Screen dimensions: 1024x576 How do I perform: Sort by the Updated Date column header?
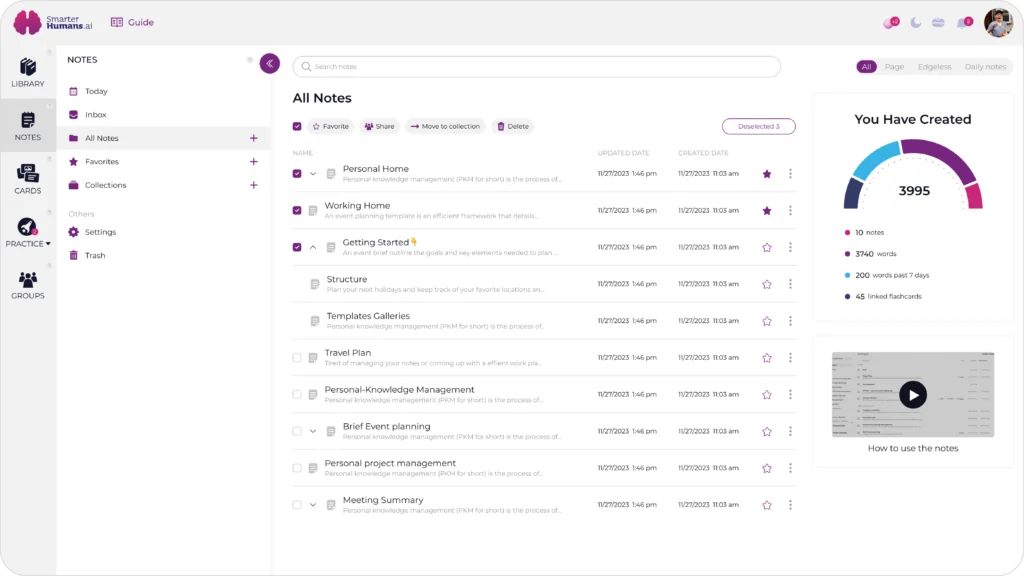point(623,153)
